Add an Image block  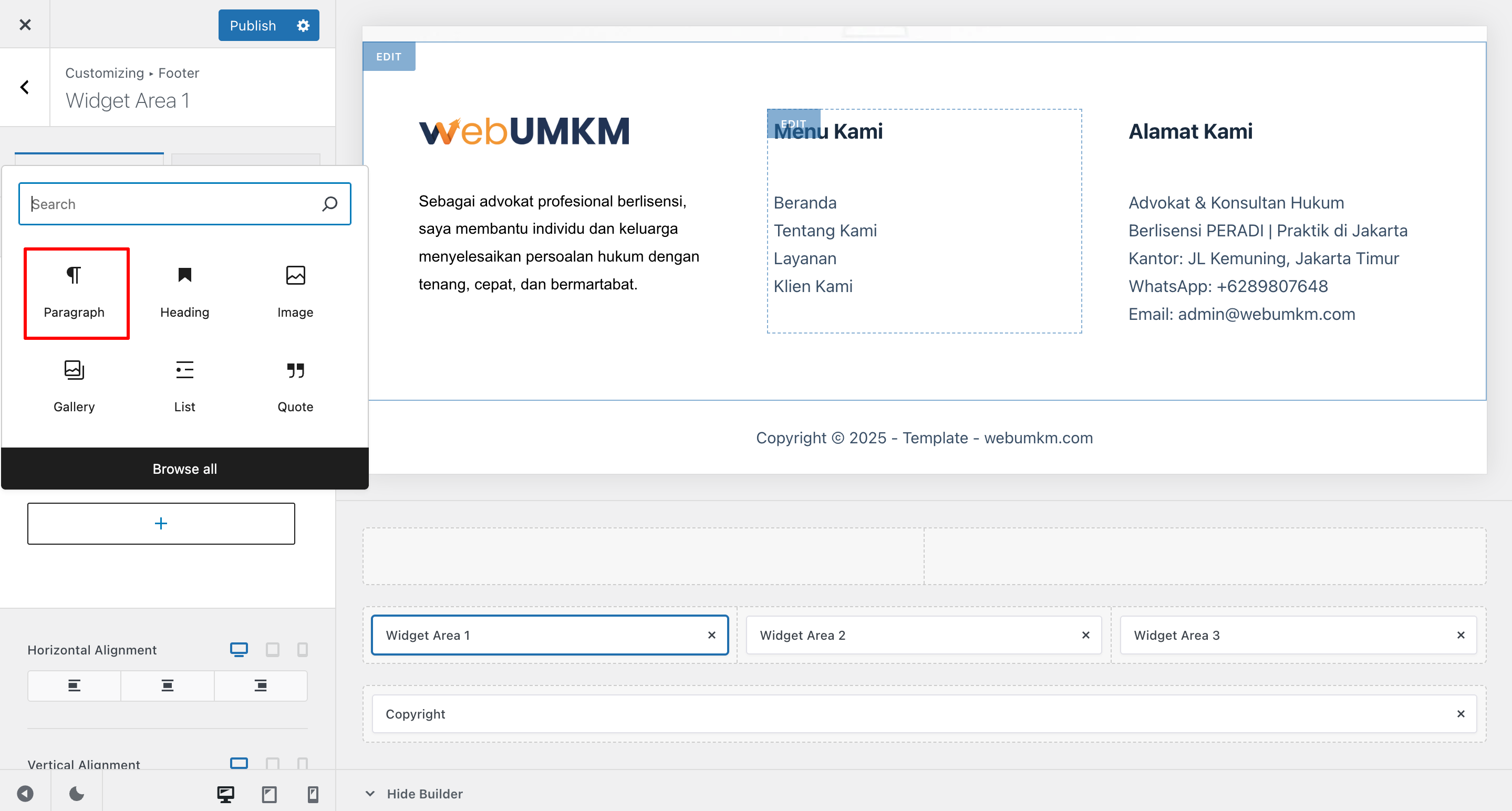[x=295, y=292]
